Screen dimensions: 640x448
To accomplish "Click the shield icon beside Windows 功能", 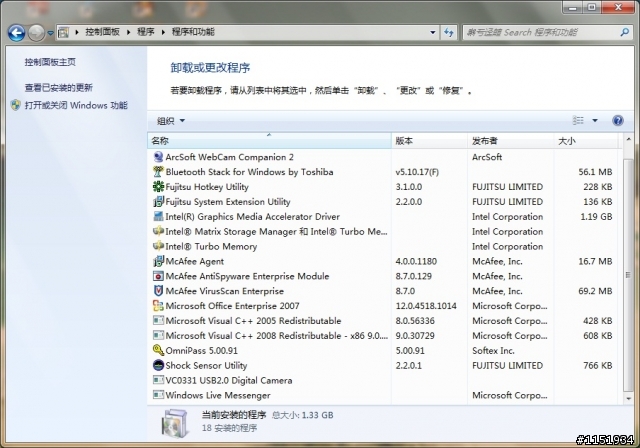I will (16, 105).
